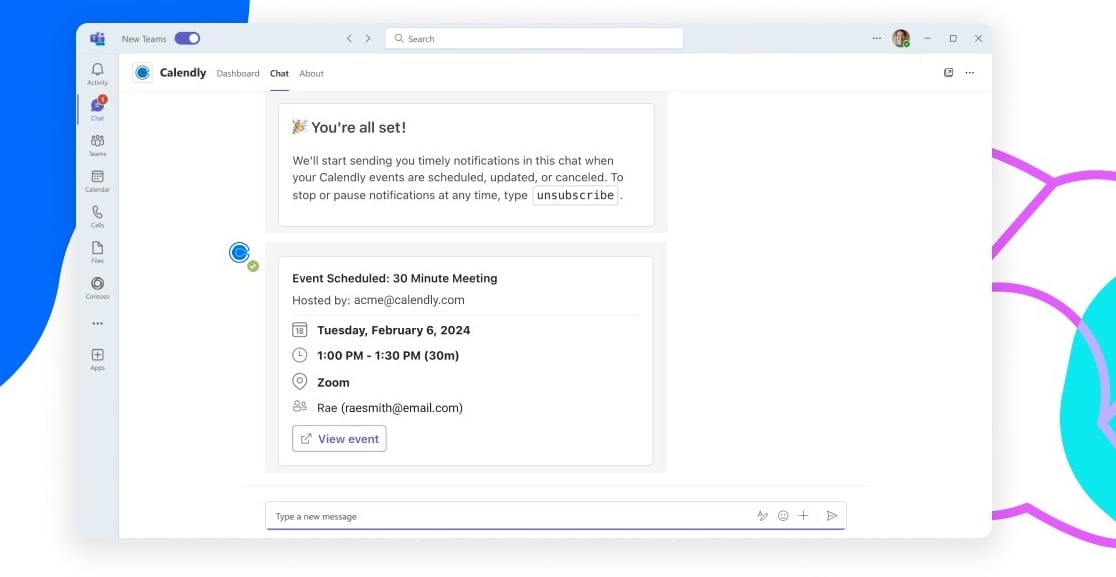Screen dimensions: 1116x577
Task: Switch to the Dashboard tab
Action: tap(238, 73)
